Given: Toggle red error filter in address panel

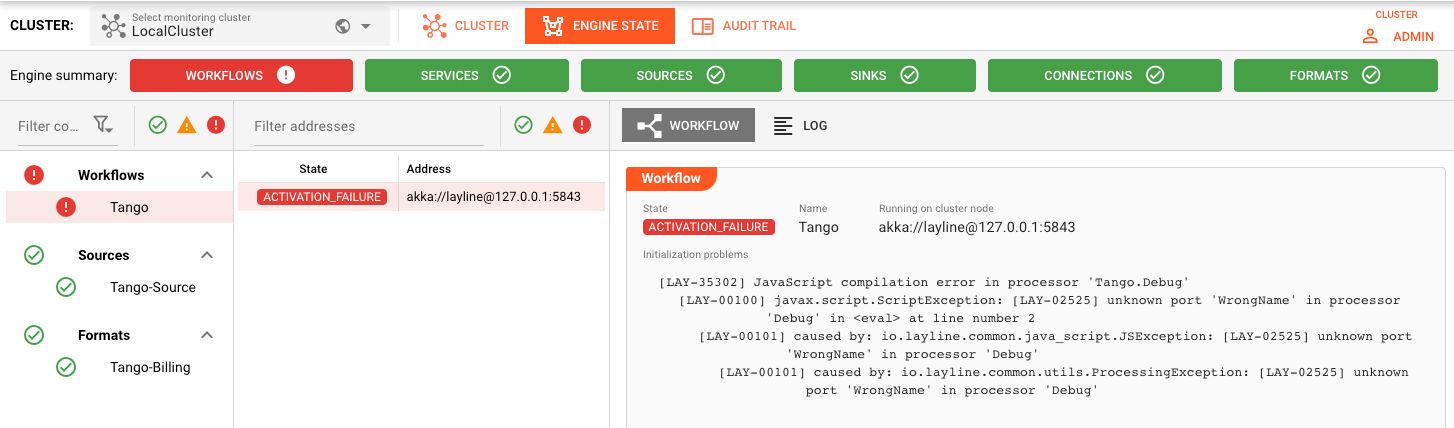Looking at the screenshot, I should pos(582,125).
